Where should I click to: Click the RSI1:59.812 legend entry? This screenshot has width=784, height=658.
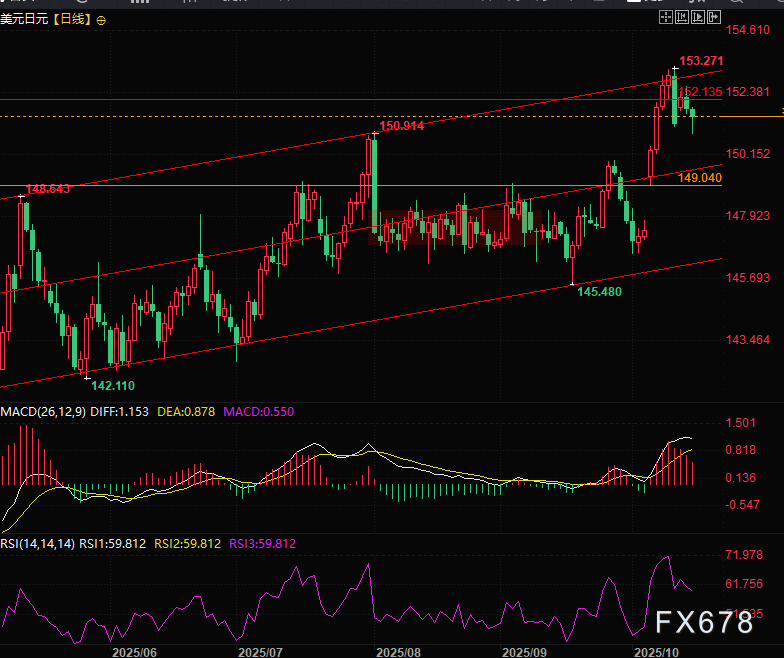pyautogui.click(x=113, y=544)
